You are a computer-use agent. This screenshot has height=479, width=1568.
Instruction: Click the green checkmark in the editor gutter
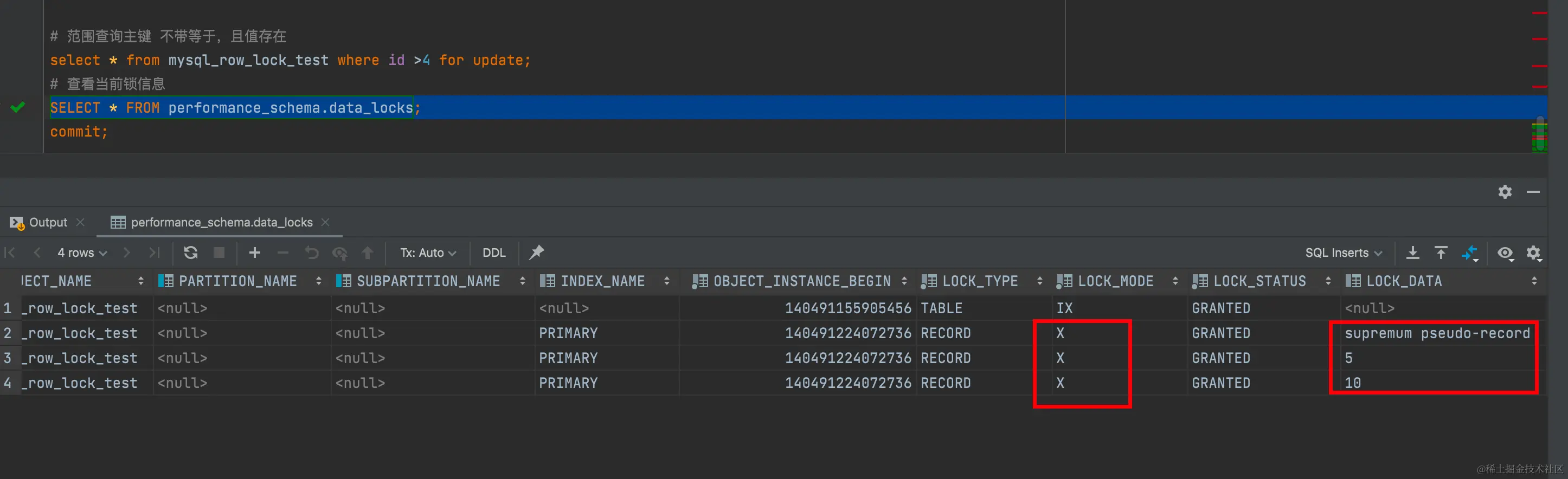[x=18, y=108]
